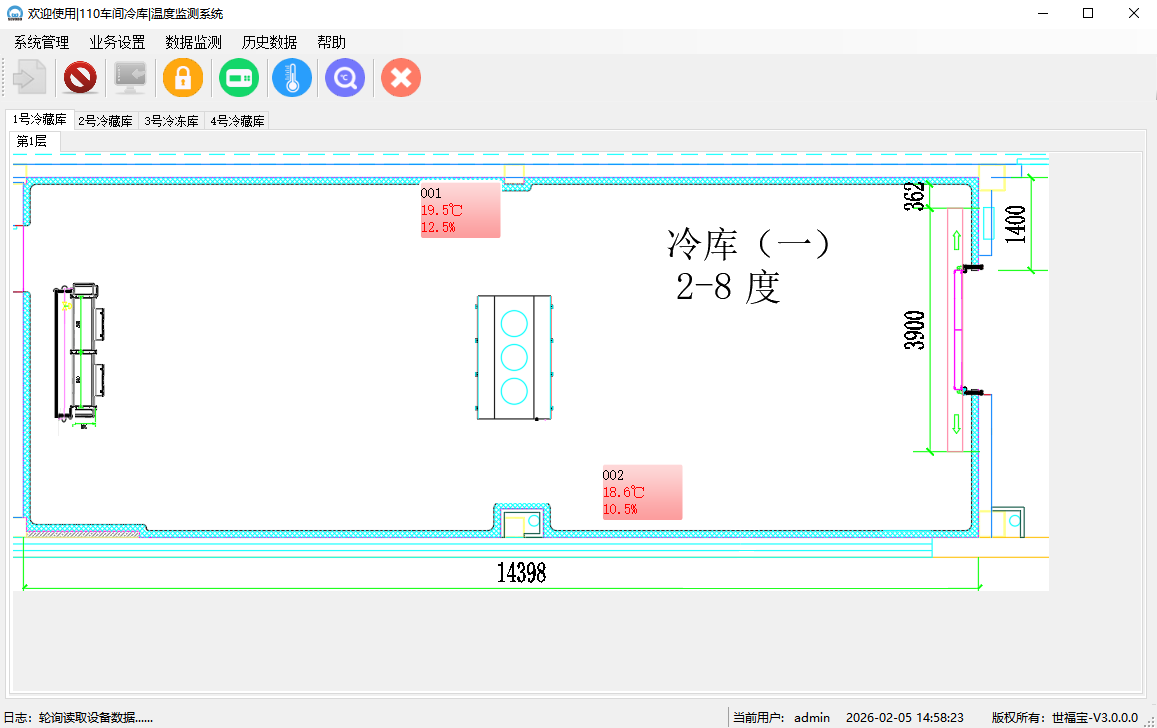The image size is (1157, 728).
Task: Click the red X exit icon
Action: pyautogui.click(x=401, y=77)
